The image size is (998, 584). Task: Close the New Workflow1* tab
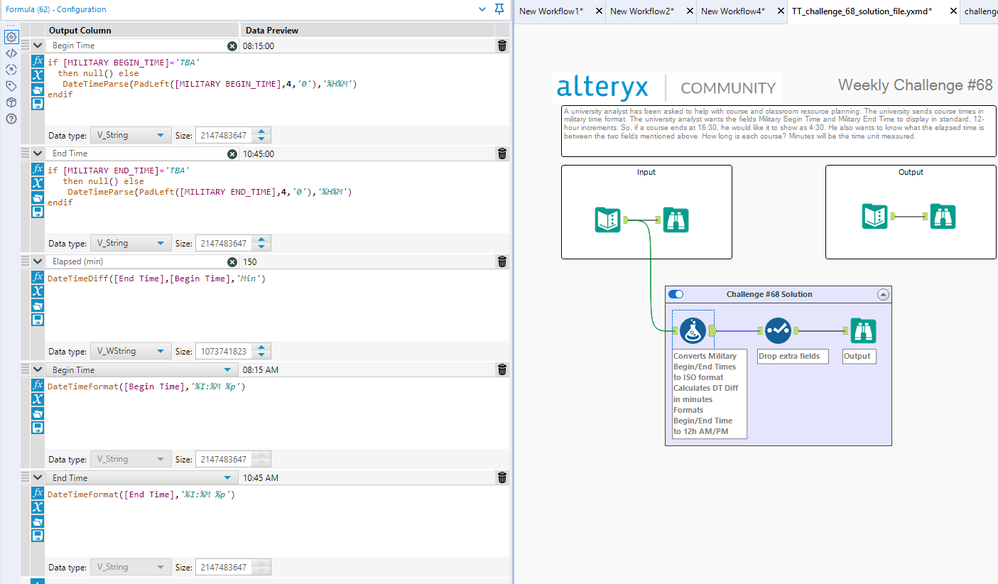tap(599, 11)
